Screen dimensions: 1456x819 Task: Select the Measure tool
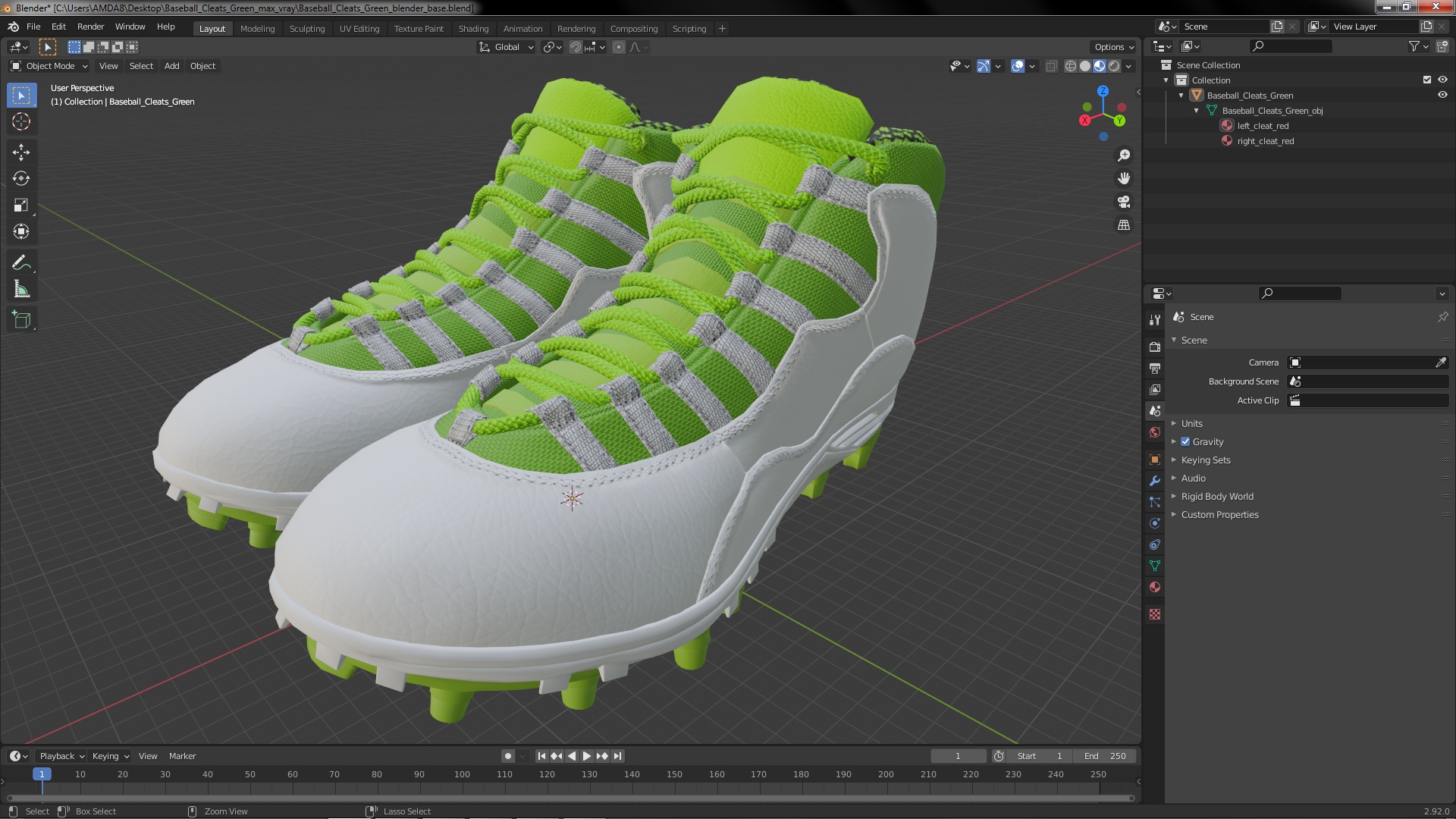tap(21, 289)
